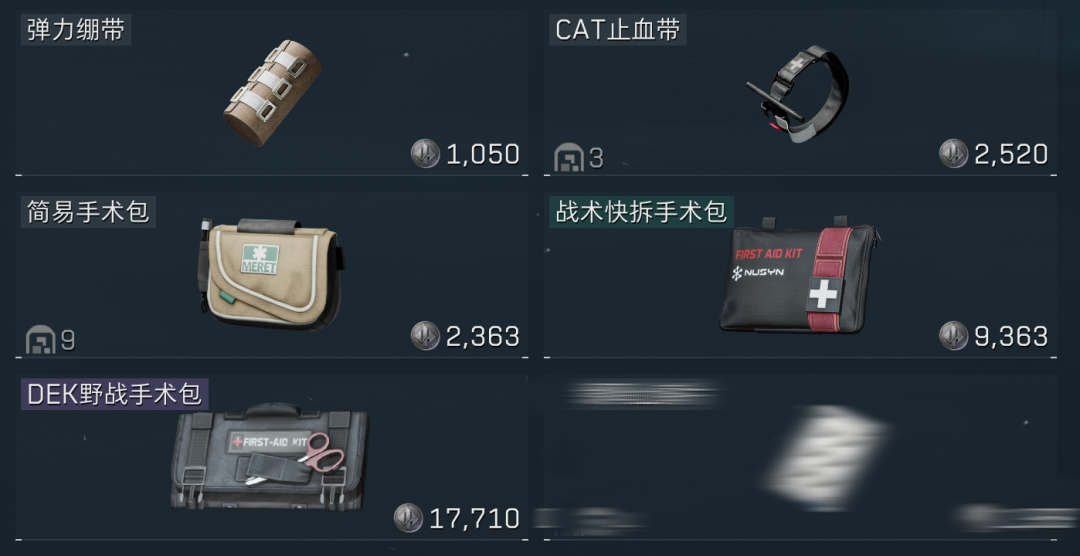Click the 17,710 price text
The image size is (1080, 556).
point(475,519)
